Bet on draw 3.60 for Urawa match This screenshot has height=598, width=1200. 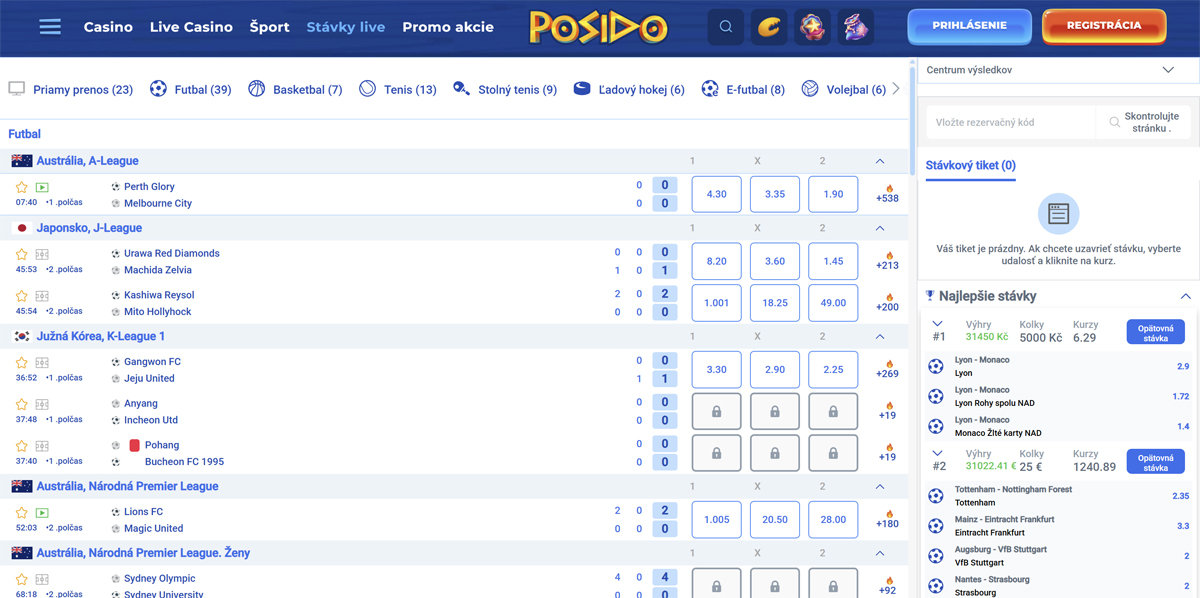(x=775, y=261)
